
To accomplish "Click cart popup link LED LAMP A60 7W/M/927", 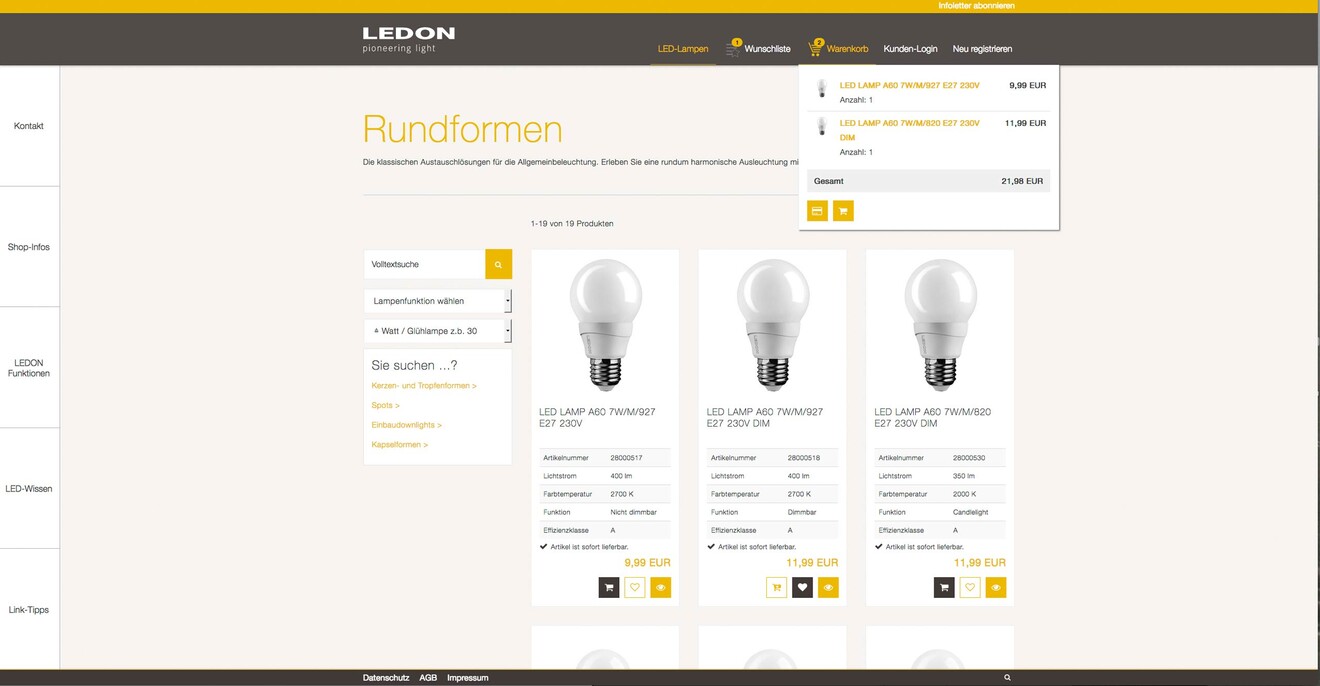I will [x=909, y=86].
